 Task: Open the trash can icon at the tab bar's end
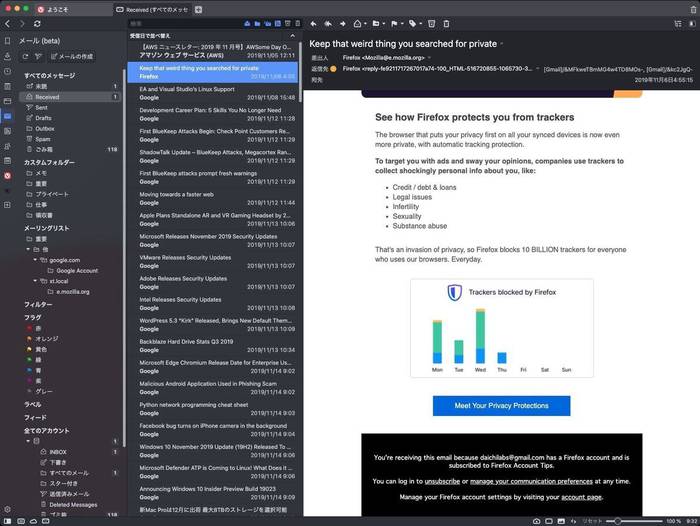[693, 9]
